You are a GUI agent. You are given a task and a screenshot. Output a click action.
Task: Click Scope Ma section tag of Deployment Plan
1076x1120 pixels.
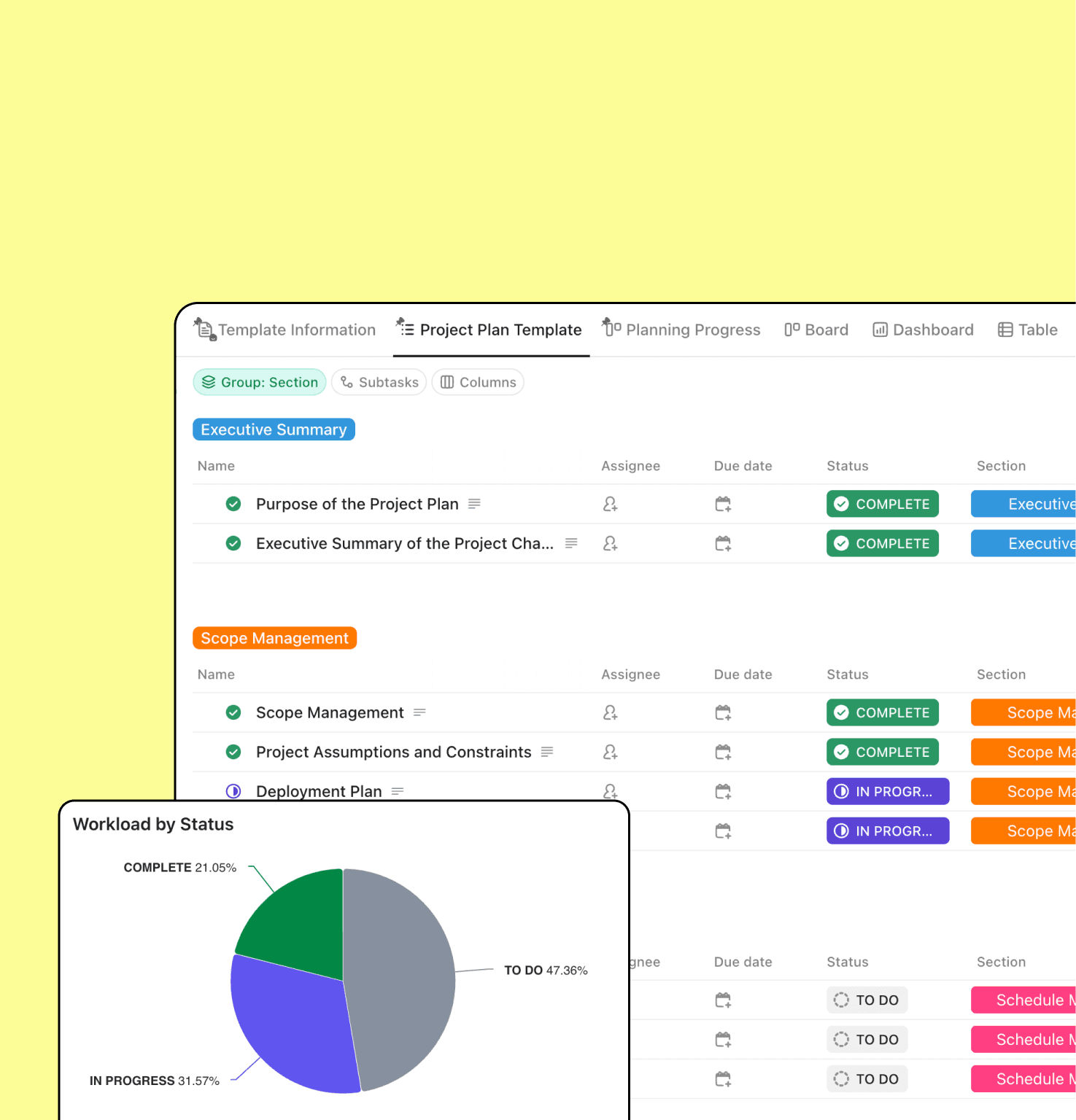(1023, 791)
